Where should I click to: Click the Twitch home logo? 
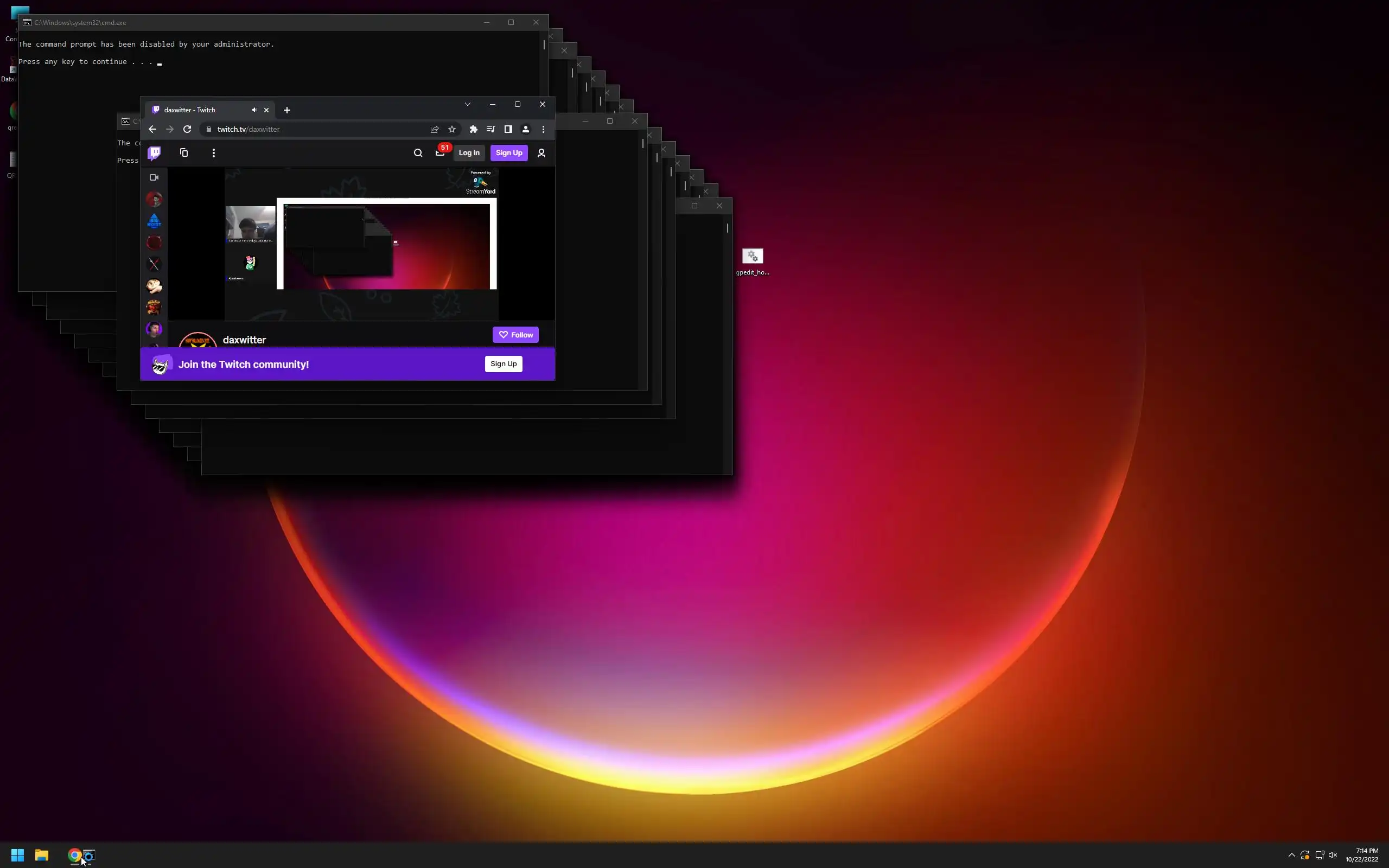[x=154, y=152]
